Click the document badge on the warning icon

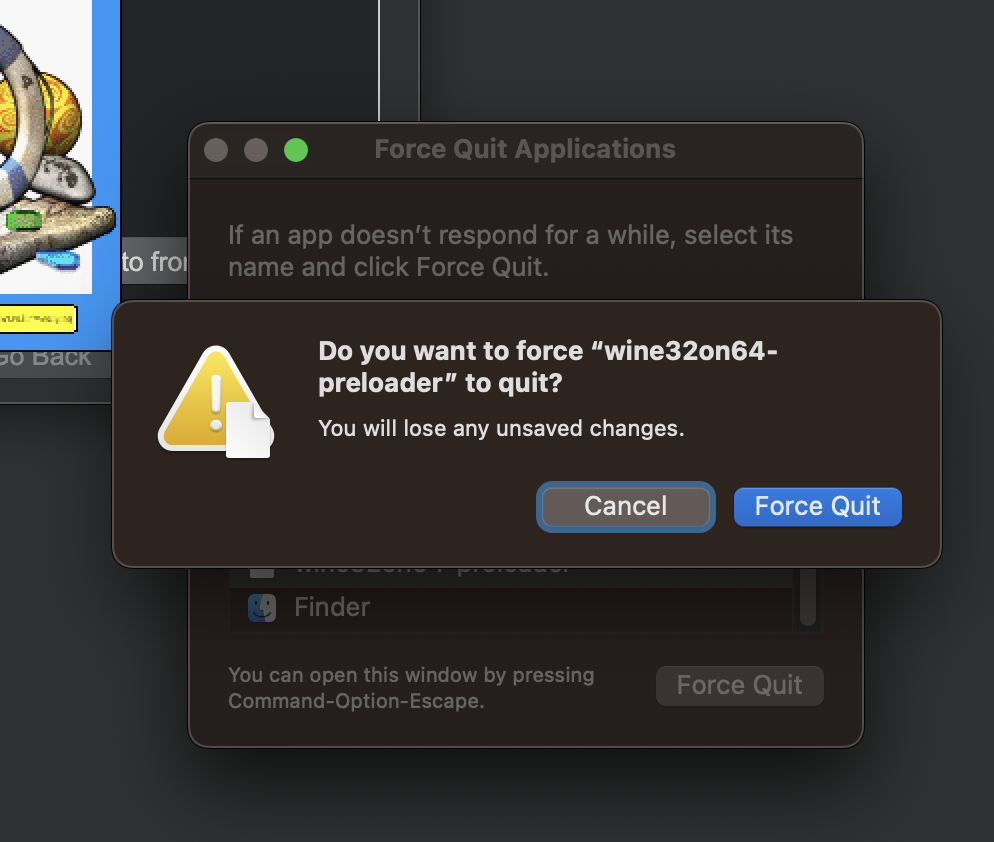[x=249, y=431]
